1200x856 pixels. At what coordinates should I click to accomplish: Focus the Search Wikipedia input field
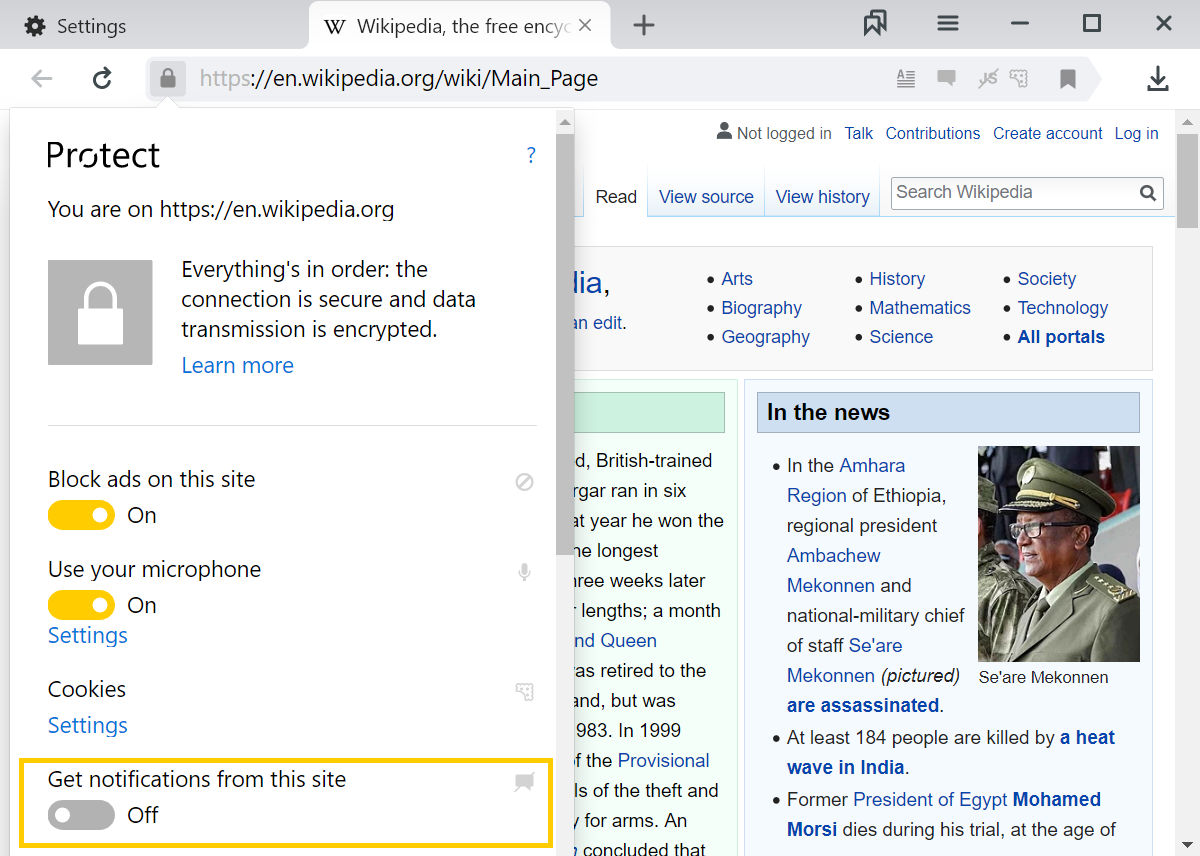tap(1013, 193)
